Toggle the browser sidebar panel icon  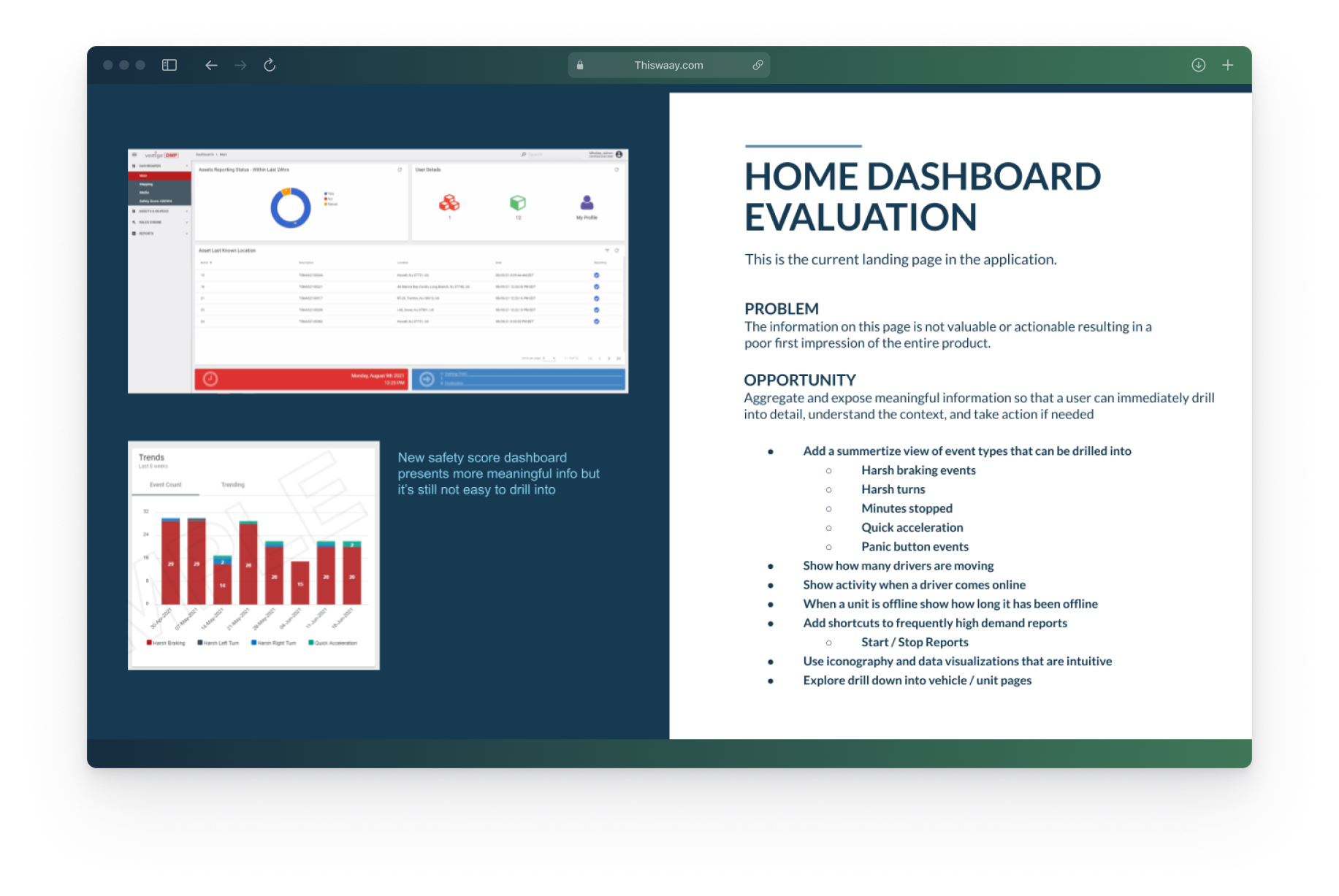click(x=169, y=65)
